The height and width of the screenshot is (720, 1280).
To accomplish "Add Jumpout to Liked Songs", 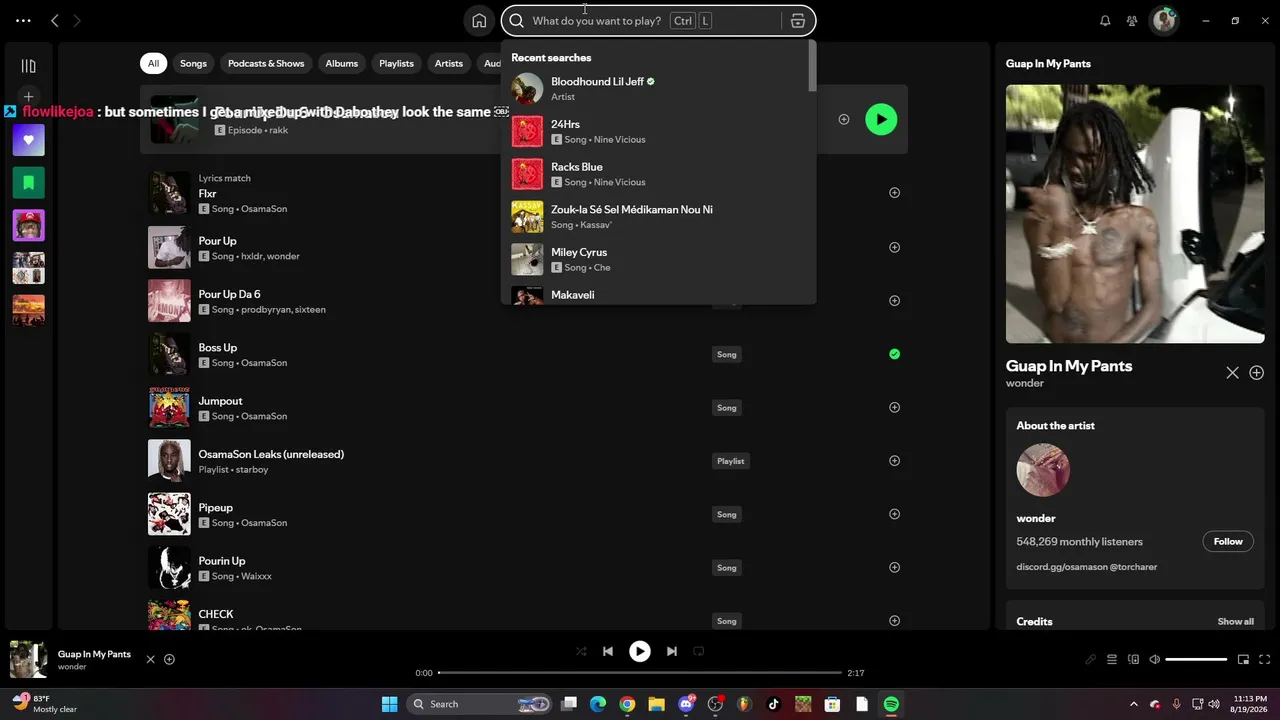I will (x=894, y=407).
